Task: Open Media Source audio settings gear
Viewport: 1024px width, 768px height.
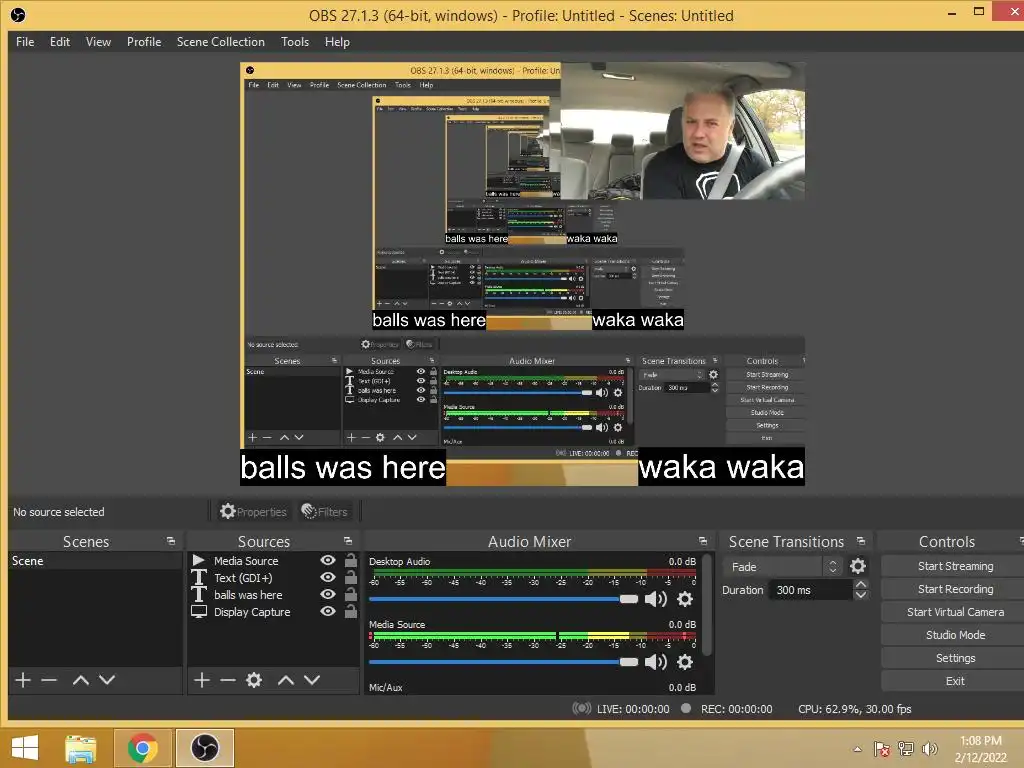Action: (x=684, y=662)
